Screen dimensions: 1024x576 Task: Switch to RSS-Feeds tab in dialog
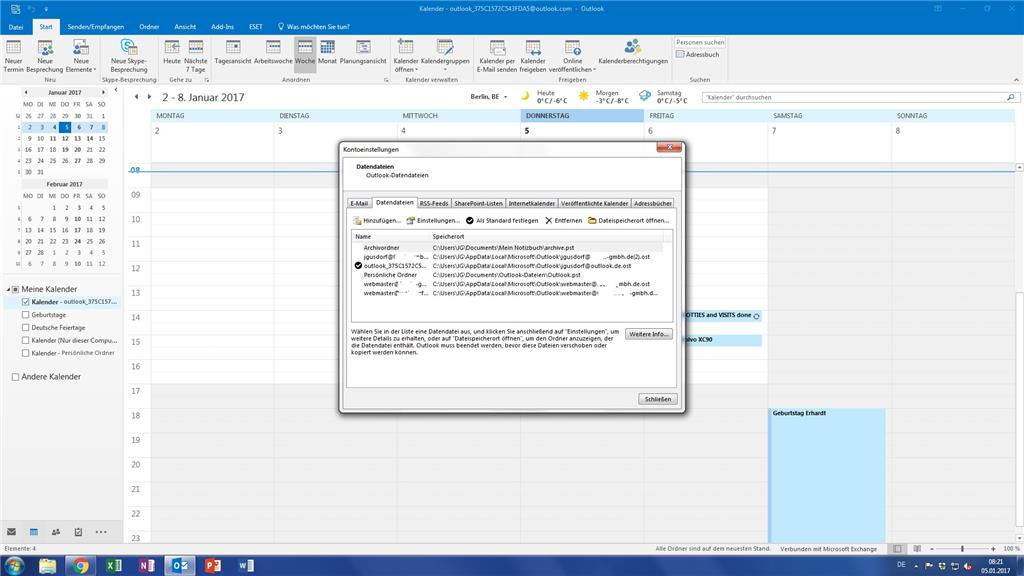point(434,203)
